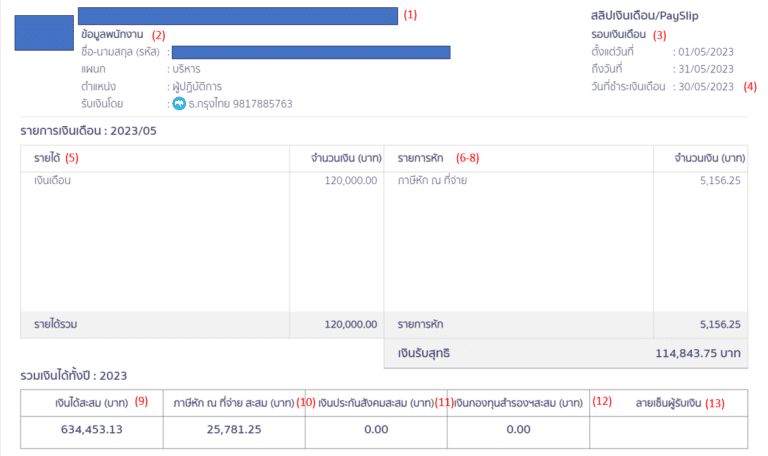Select accumulated withholding tax value 25,781.25
768x456 pixels.
pyautogui.click(x=234, y=429)
